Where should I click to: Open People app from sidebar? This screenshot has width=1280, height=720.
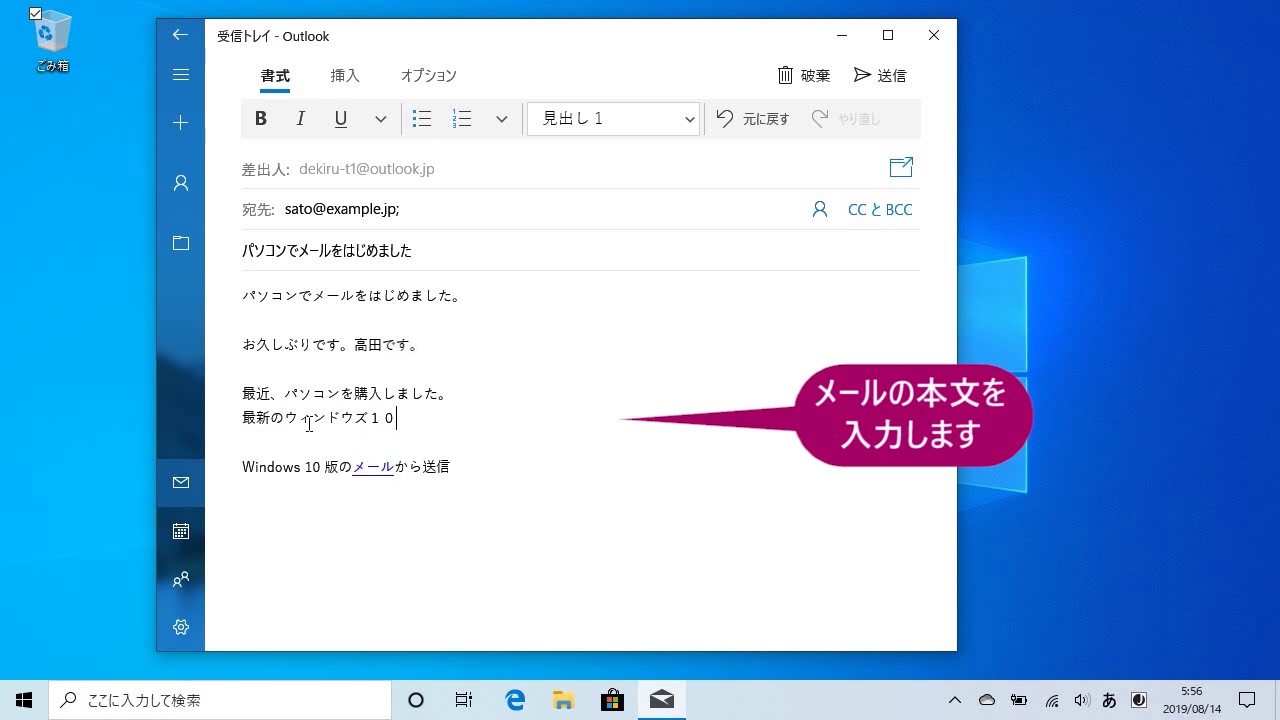pos(180,579)
